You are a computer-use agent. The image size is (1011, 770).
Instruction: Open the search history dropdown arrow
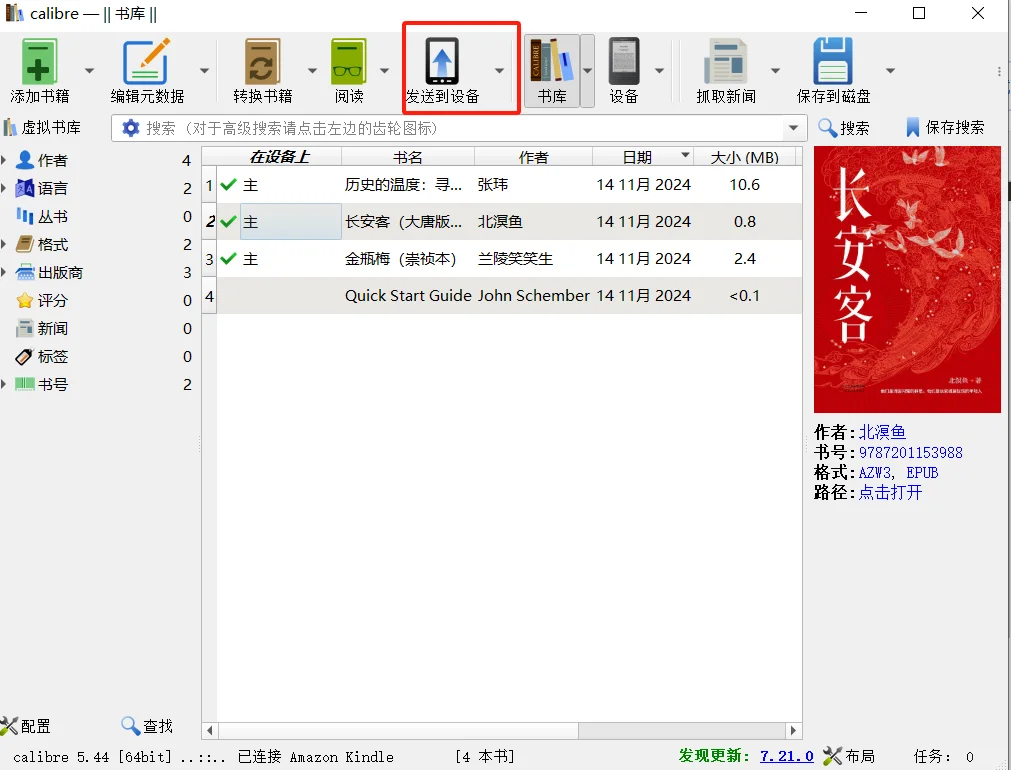click(794, 128)
